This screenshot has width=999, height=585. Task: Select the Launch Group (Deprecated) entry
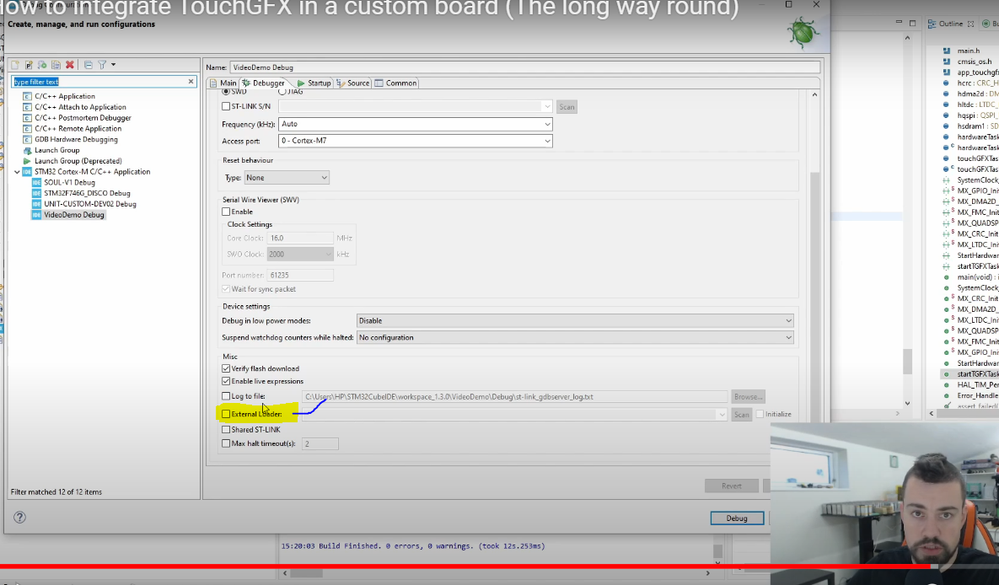coord(78,161)
